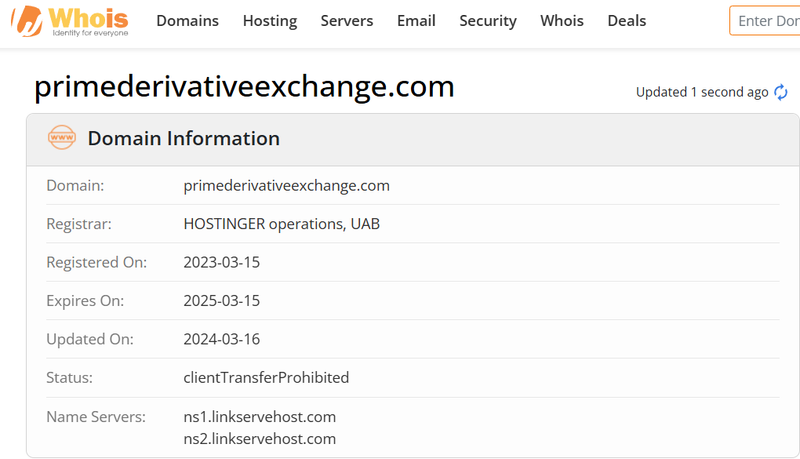Open the Servers menu

(347, 21)
